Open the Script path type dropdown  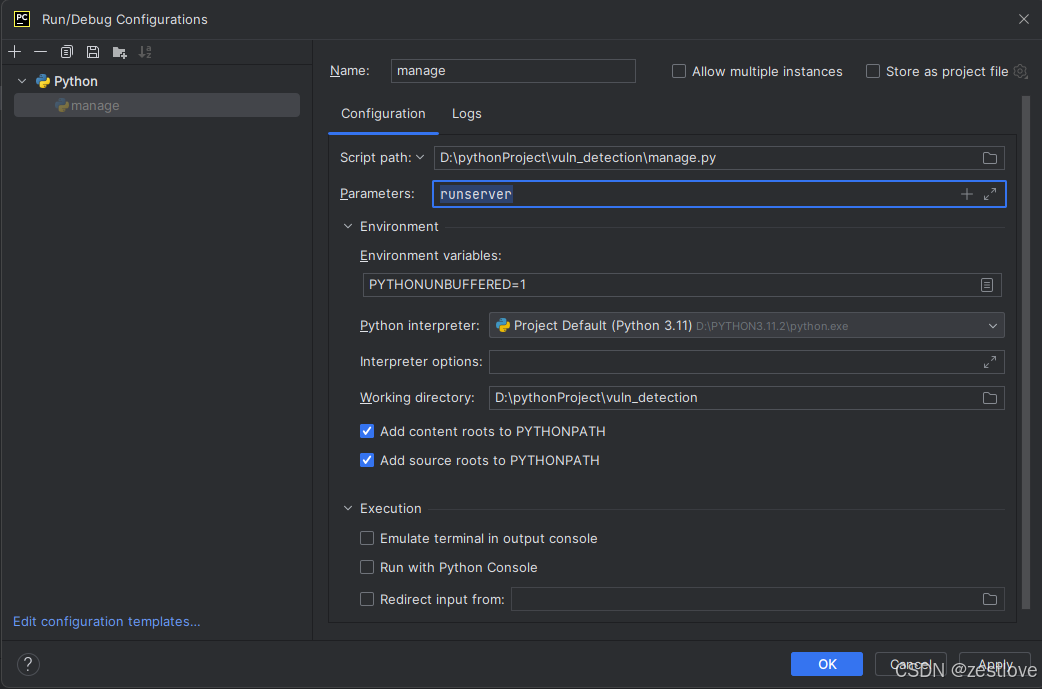point(420,157)
